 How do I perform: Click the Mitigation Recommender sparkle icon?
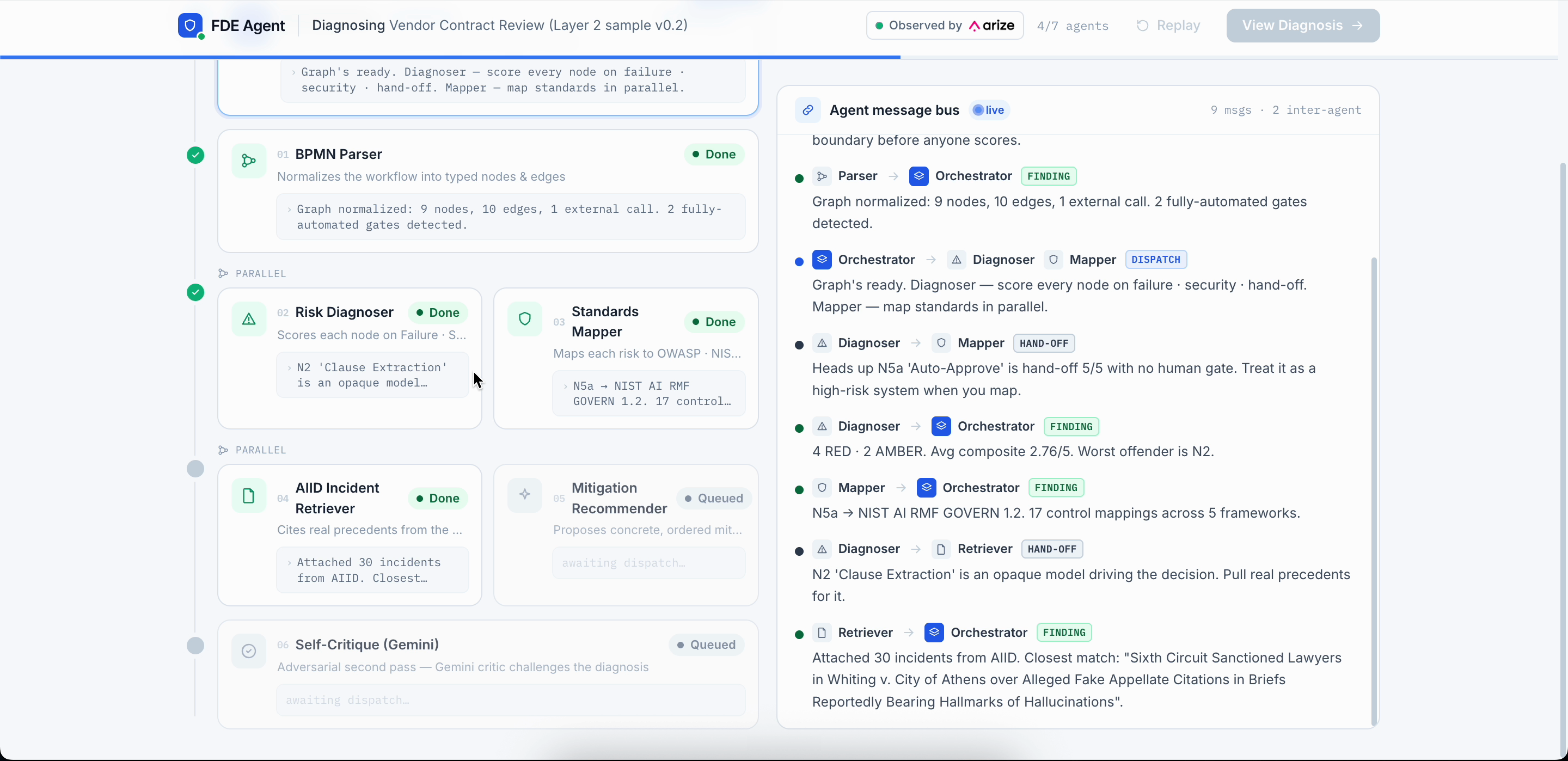tap(525, 494)
